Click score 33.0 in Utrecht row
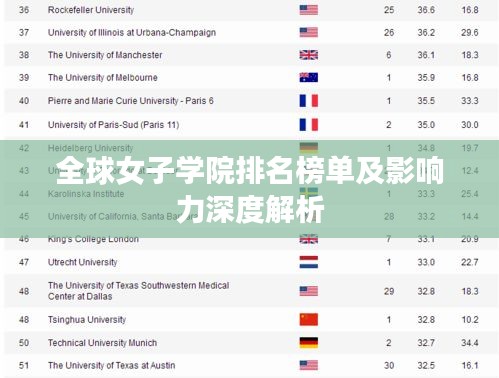The image size is (499, 378). 426,262
